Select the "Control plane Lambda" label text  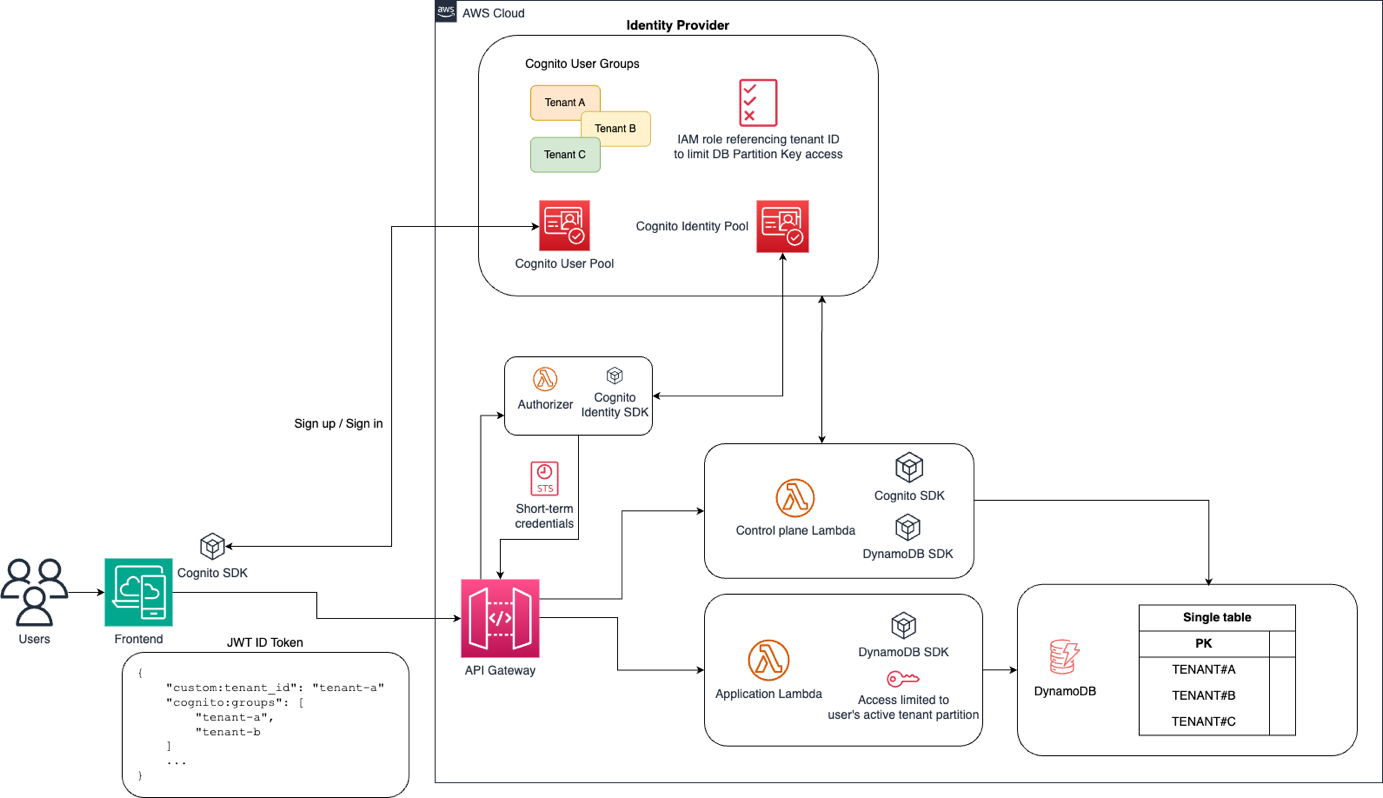tap(795, 531)
